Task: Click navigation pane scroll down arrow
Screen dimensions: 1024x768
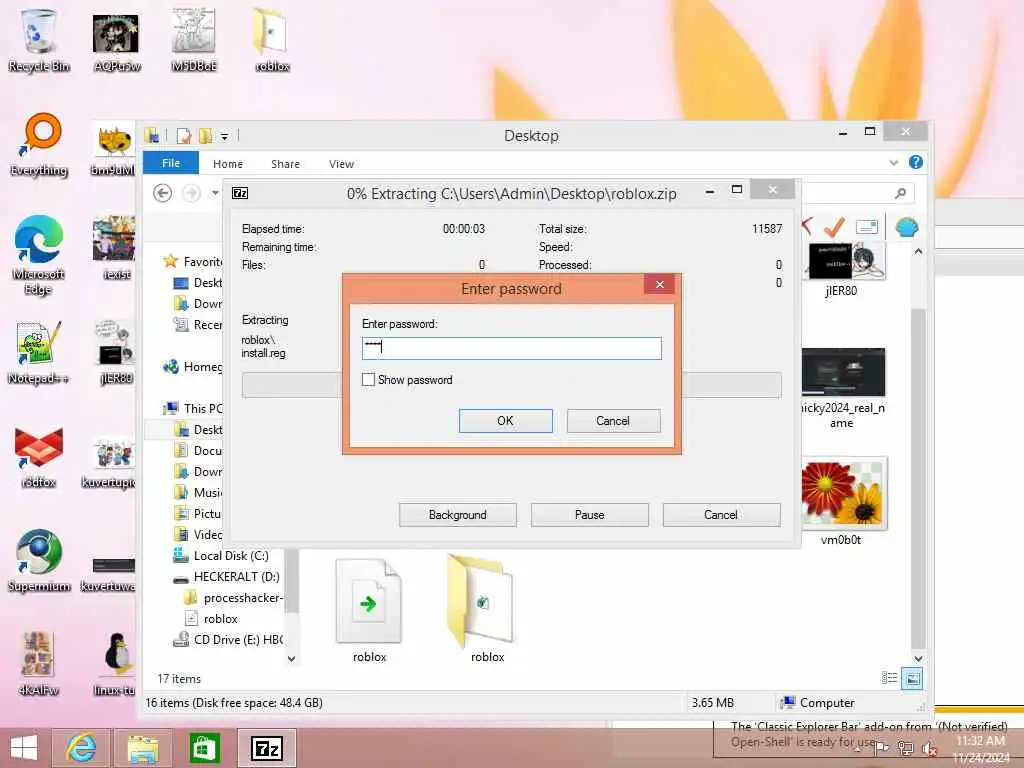Action: click(291, 658)
